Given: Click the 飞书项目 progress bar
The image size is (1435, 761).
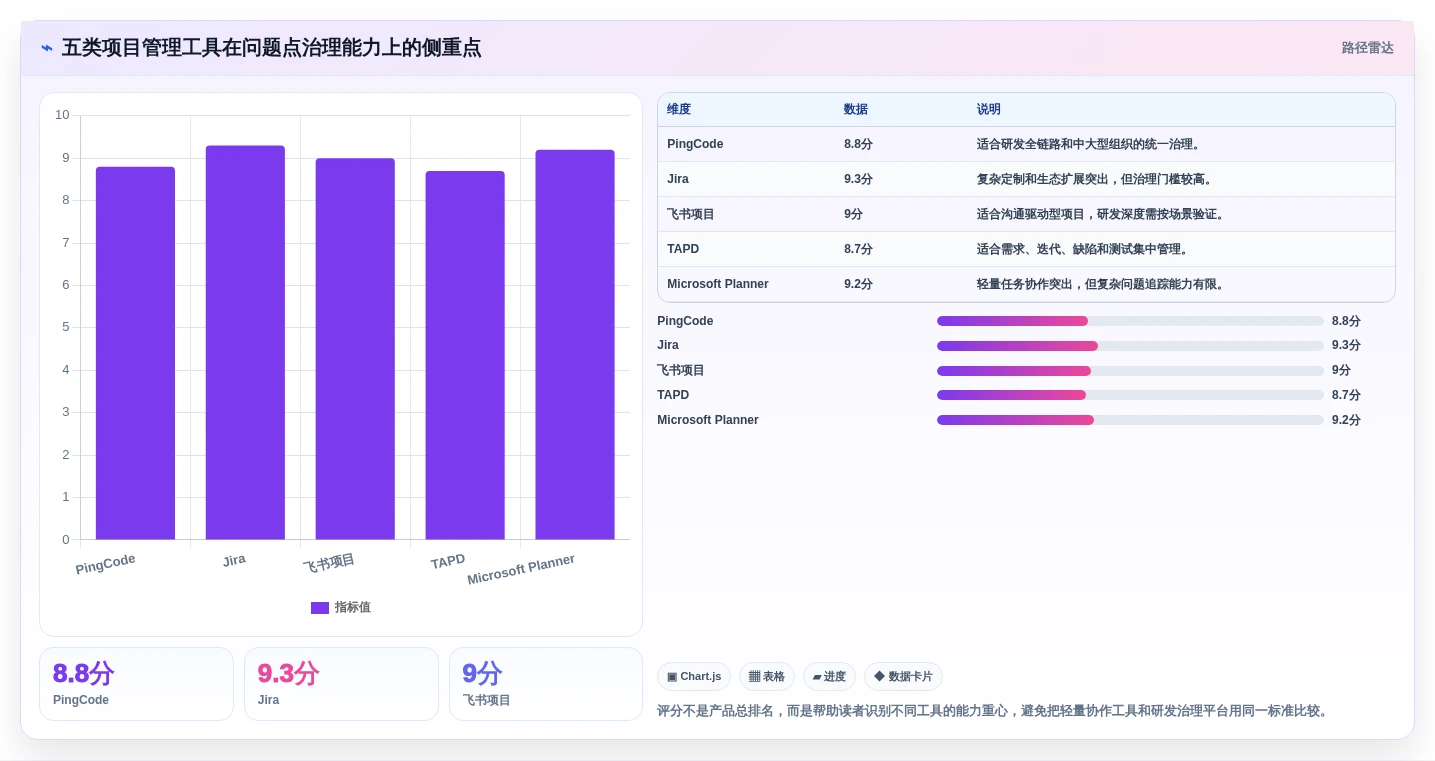Looking at the screenshot, I should point(1130,371).
